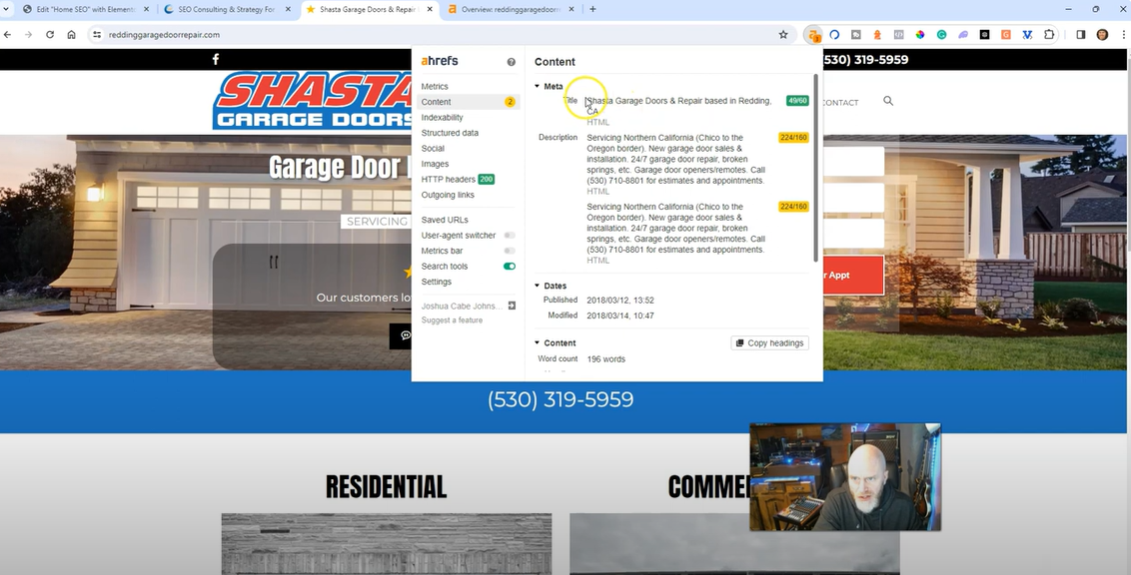Click the Shasta Garage Doors logo

click(x=312, y=101)
